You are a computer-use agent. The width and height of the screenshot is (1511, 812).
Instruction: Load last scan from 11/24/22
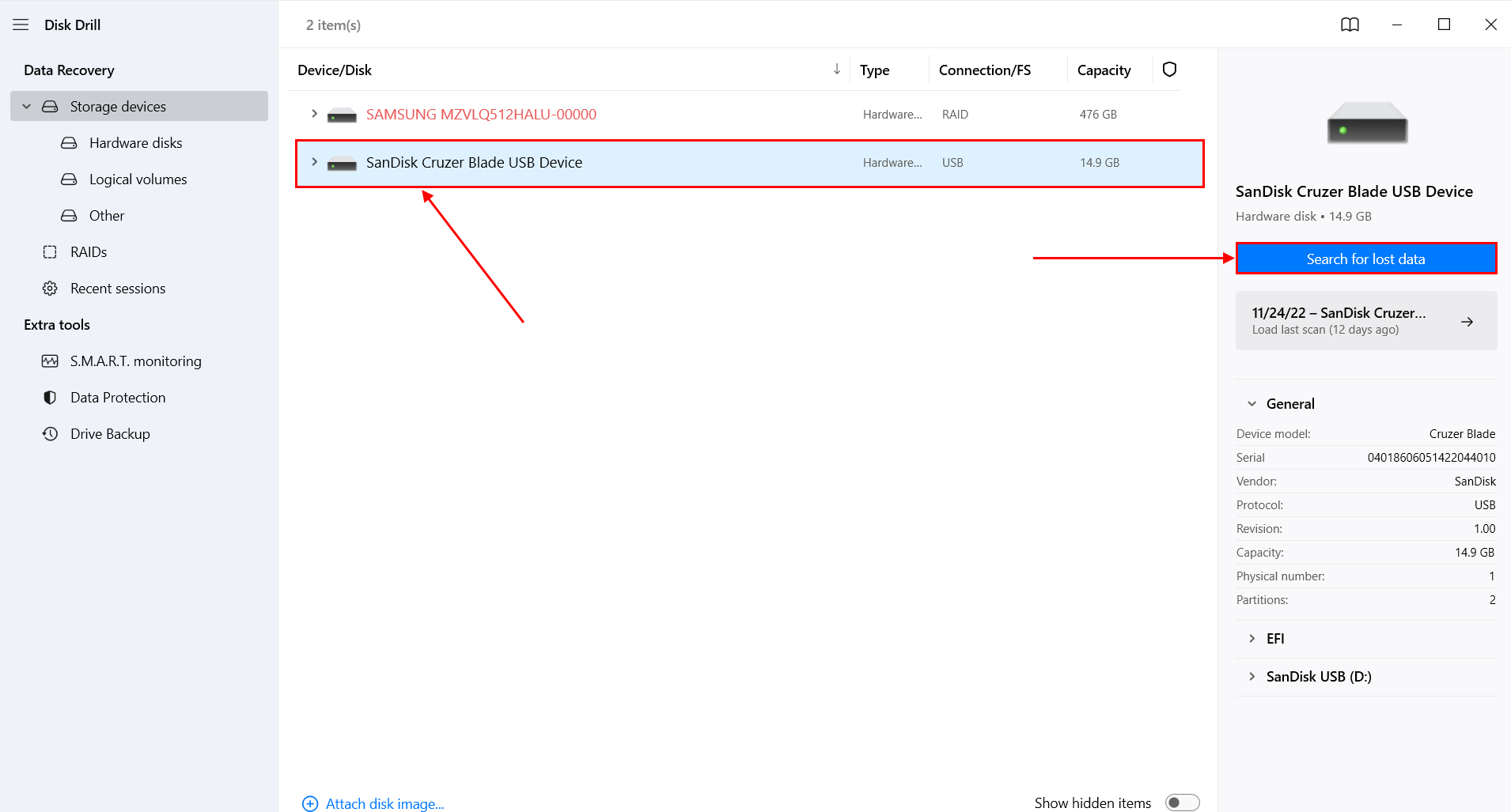1366,320
